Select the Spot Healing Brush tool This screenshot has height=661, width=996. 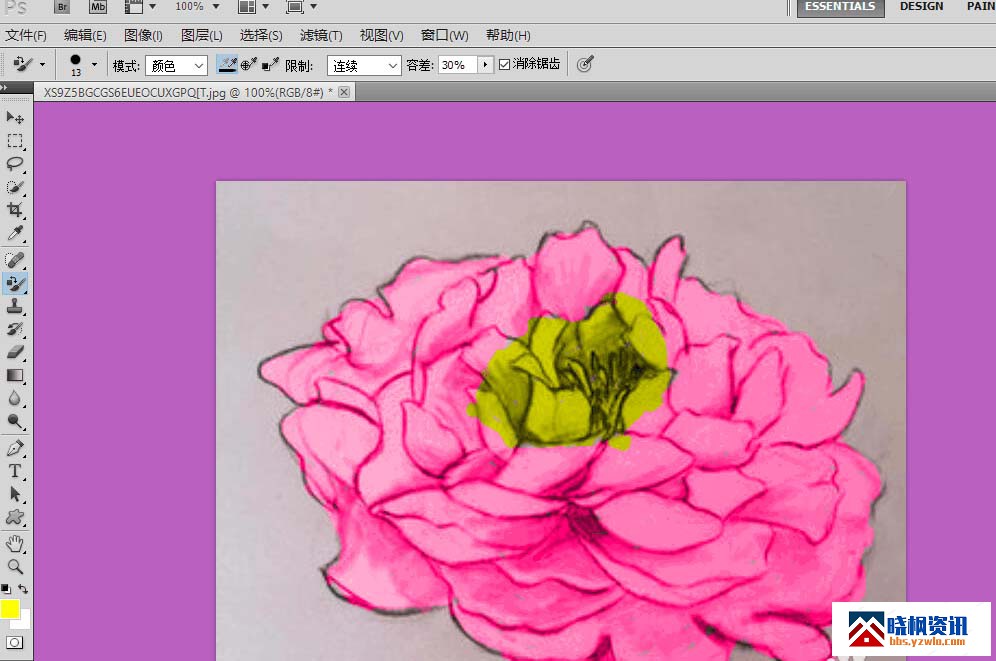click(x=15, y=260)
